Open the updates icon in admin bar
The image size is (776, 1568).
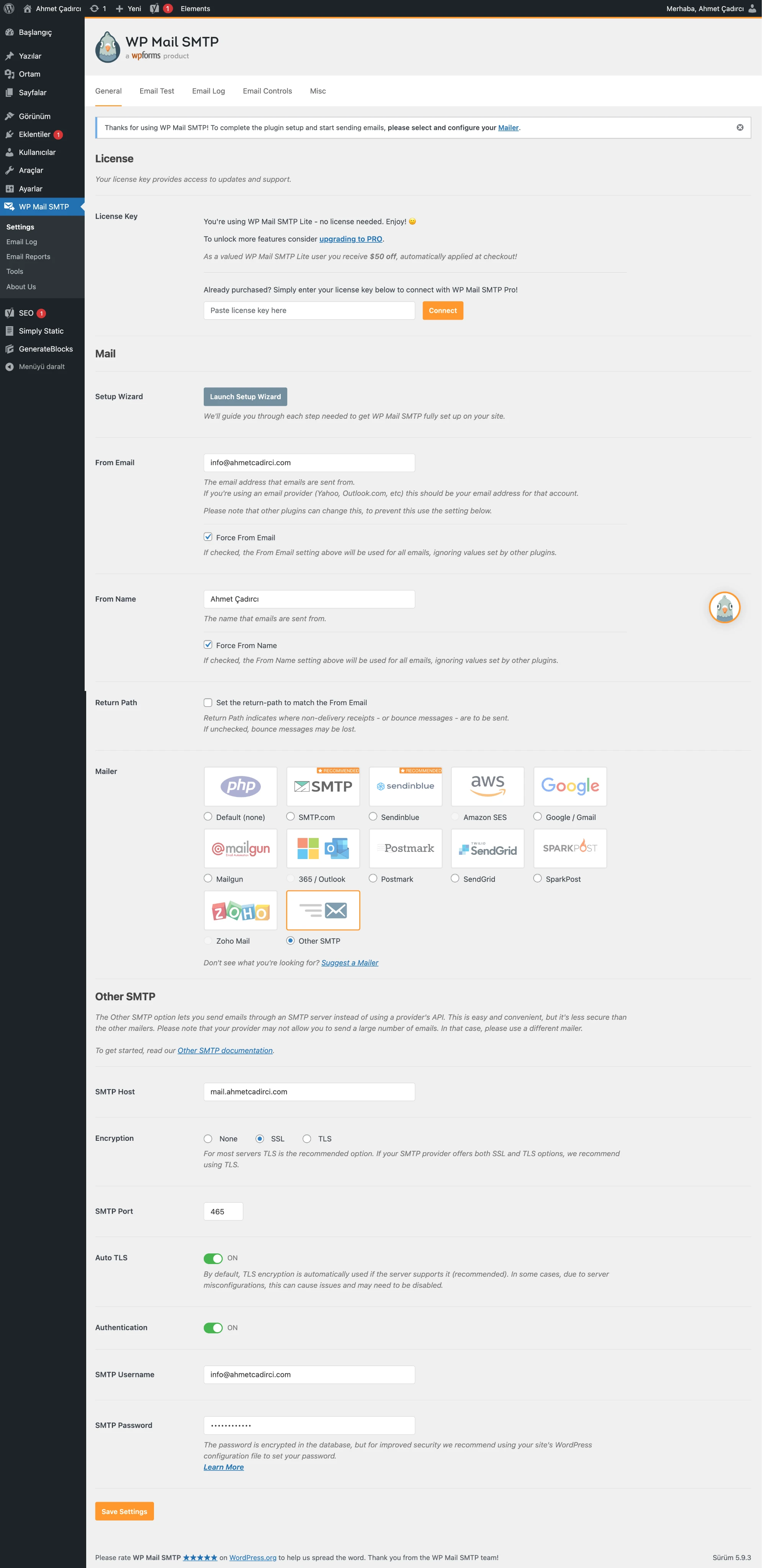tap(94, 8)
